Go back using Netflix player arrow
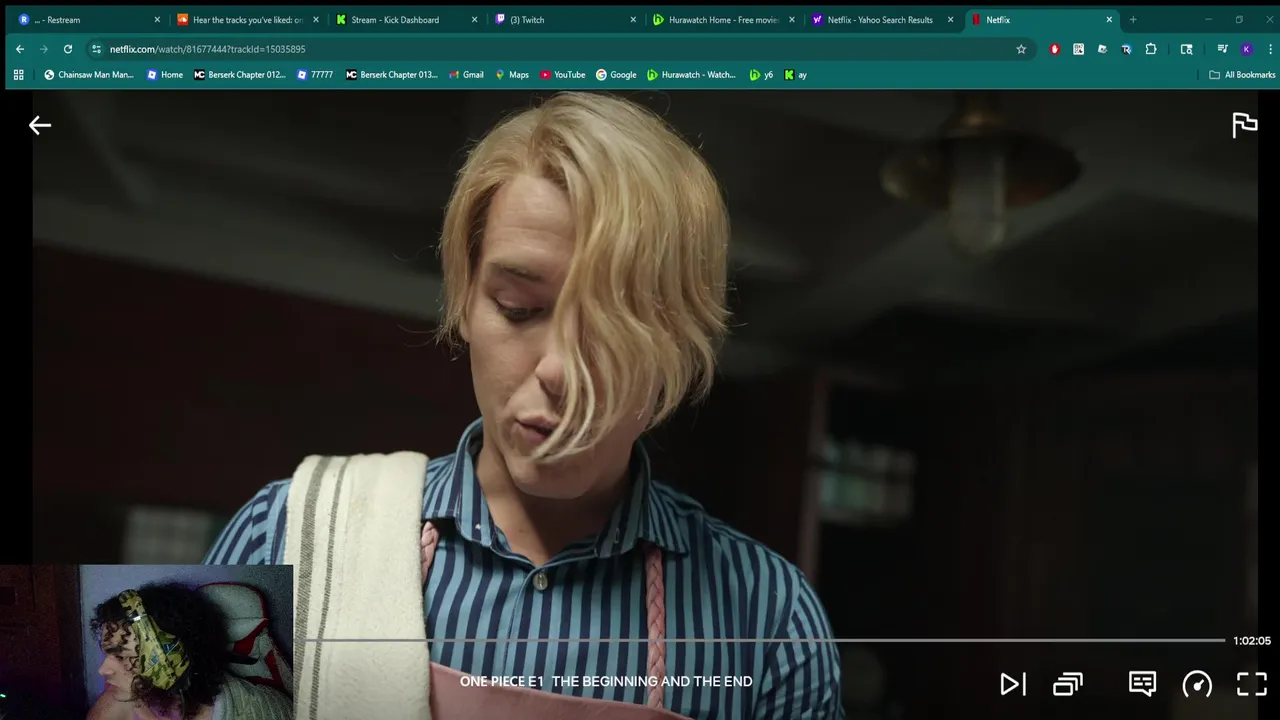 [x=39, y=125]
